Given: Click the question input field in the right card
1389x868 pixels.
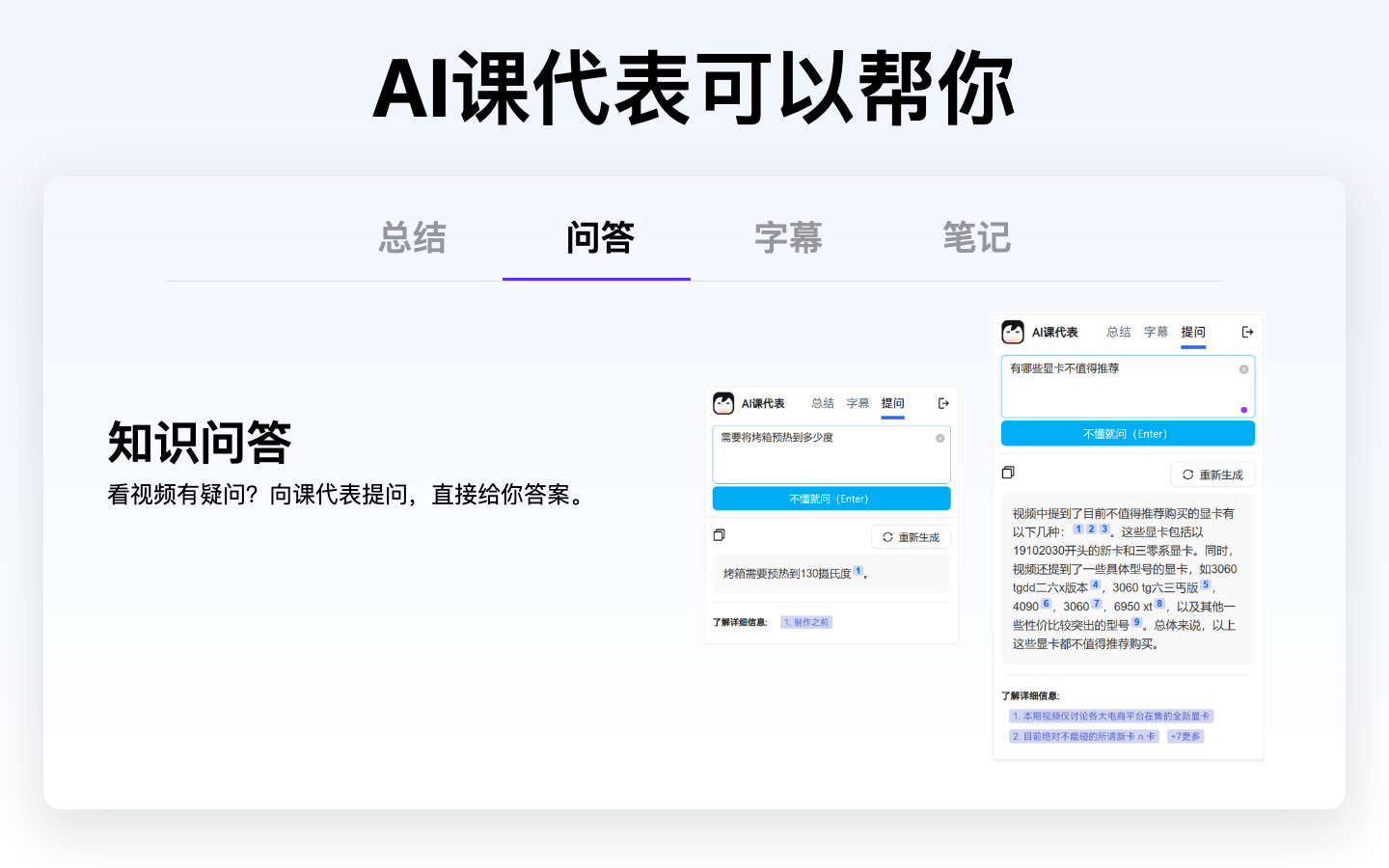Looking at the screenshot, I should coord(1127,386).
